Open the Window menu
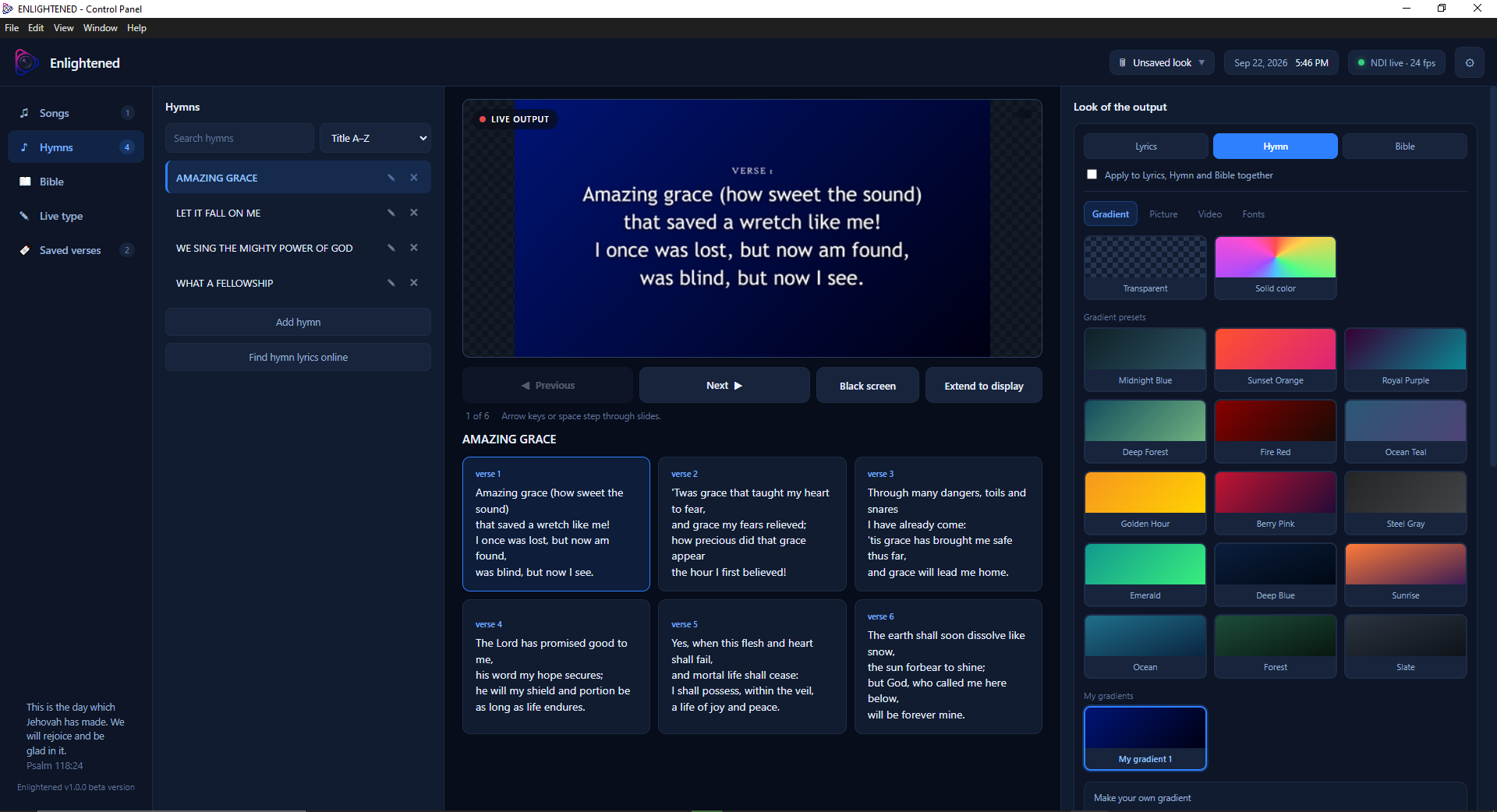Image resolution: width=1497 pixels, height=812 pixels. point(101,28)
